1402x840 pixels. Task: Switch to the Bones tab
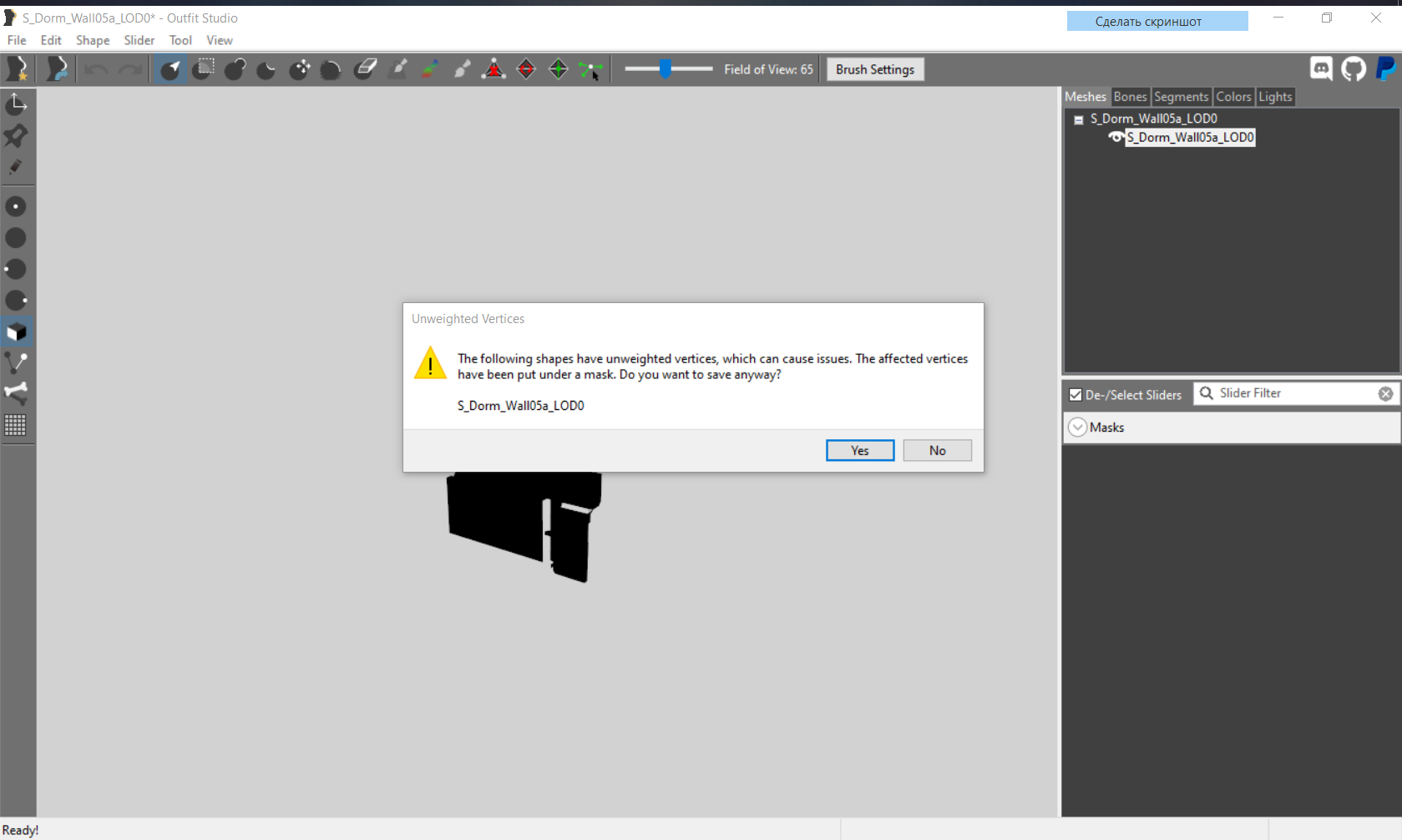(x=1130, y=97)
